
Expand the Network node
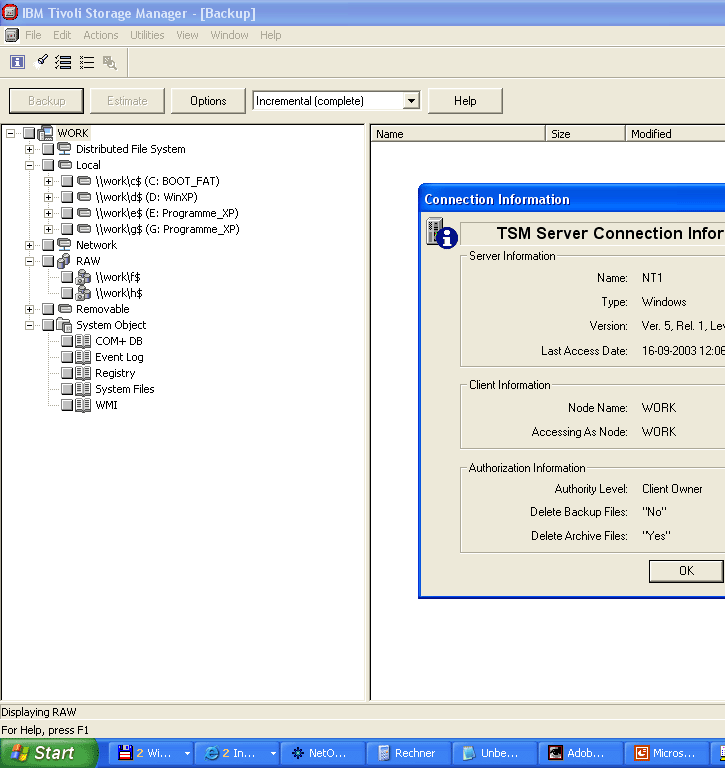click(x=29, y=245)
